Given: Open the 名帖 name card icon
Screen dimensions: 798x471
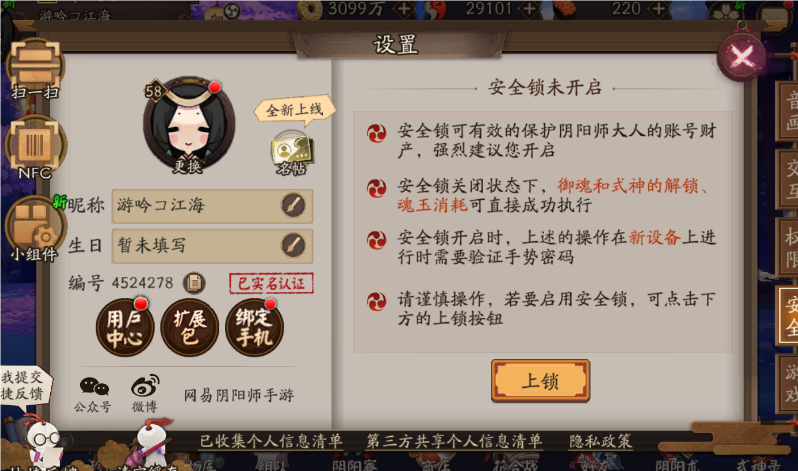Looking at the screenshot, I should [x=292, y=154].
